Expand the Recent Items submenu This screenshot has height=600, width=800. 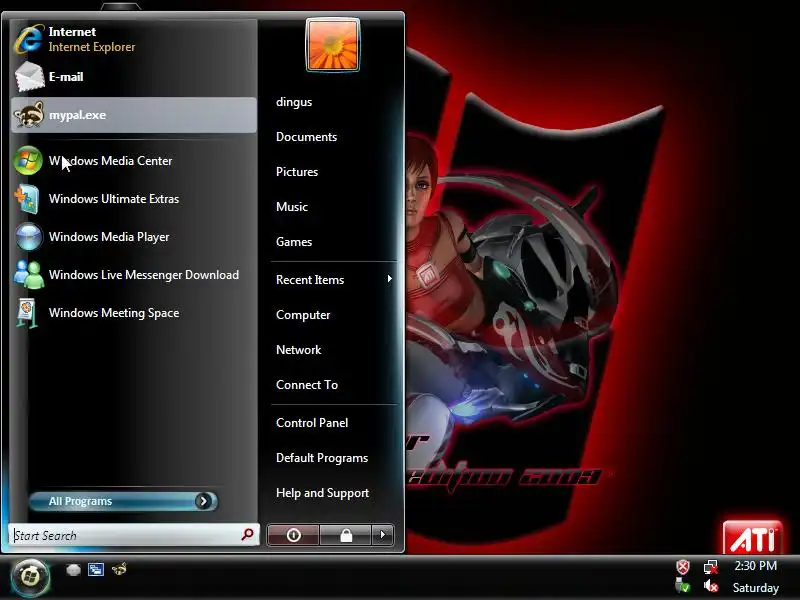[334, 280]
